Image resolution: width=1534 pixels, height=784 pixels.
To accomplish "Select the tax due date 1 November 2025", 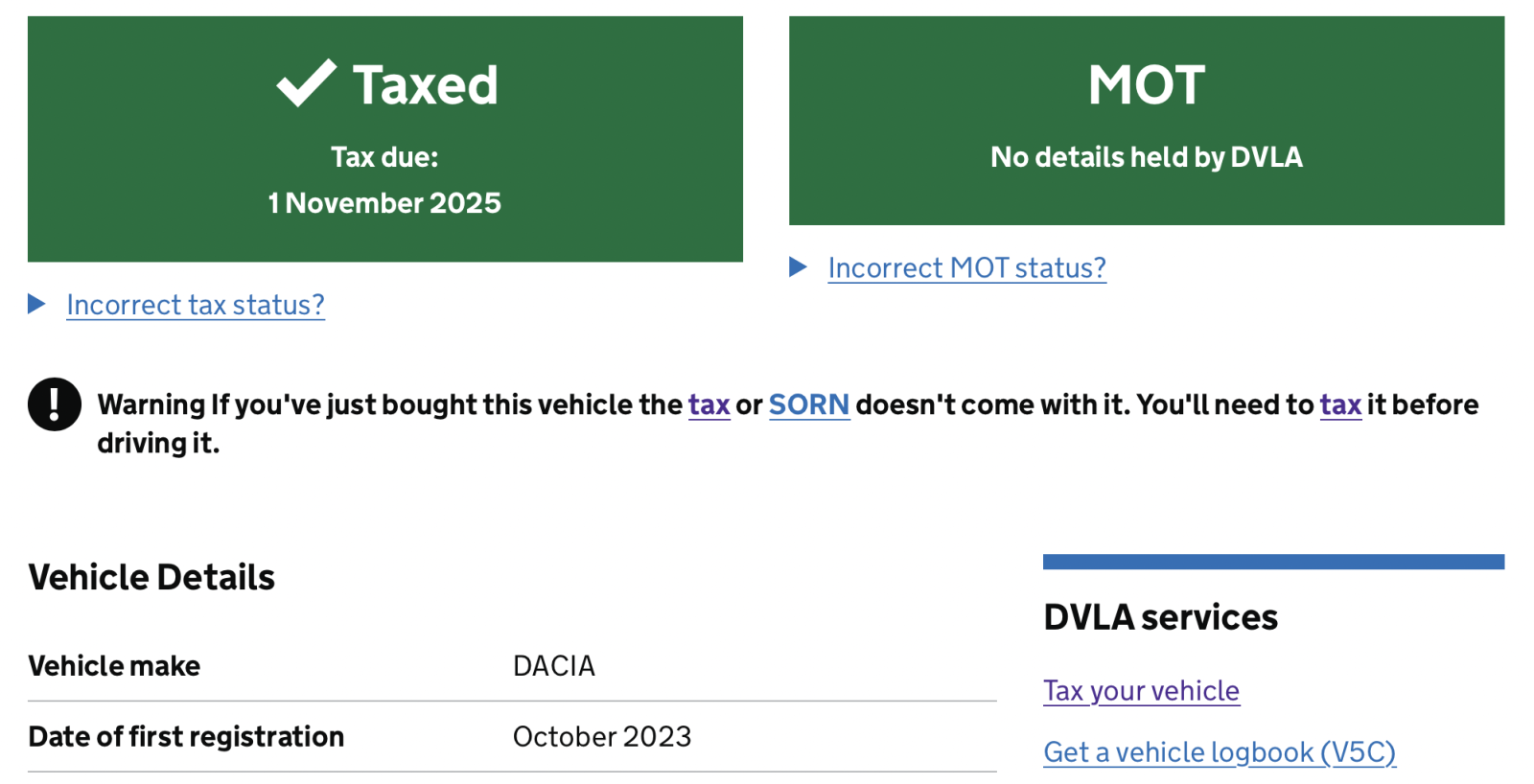I will (x=384, y=203).
